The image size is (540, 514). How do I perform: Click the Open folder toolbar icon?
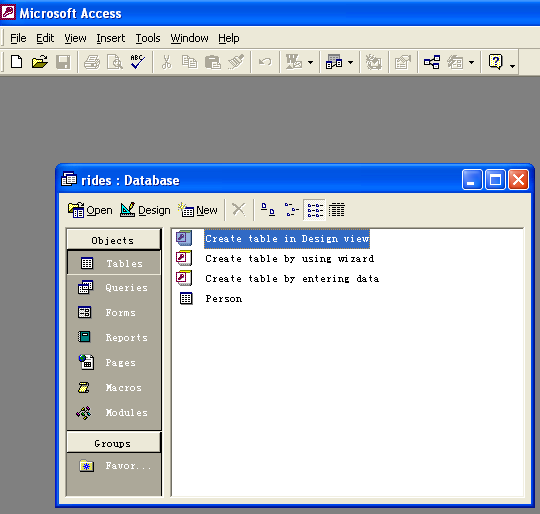tap(40, 62)
